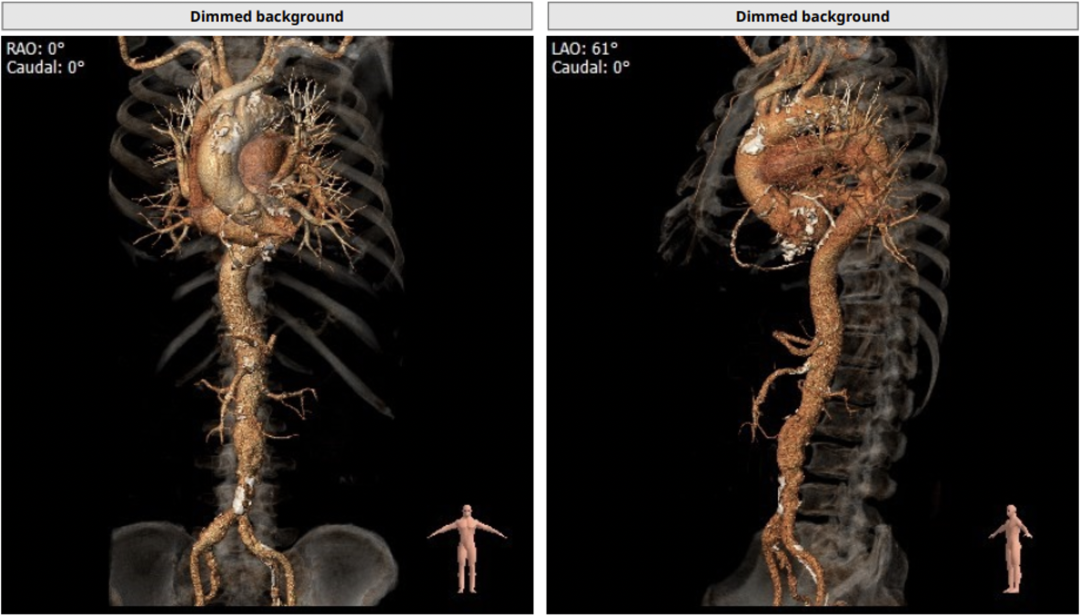
Task: Click the Caudal: 0° label in left view
Action: pos(46,67)
